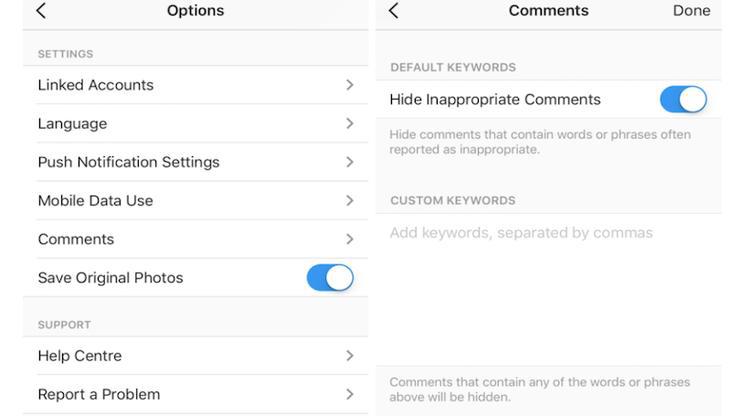The height and width of the screenshot is (416, 740).
Task: Open the Comments settings row
Action: (76, 239)
